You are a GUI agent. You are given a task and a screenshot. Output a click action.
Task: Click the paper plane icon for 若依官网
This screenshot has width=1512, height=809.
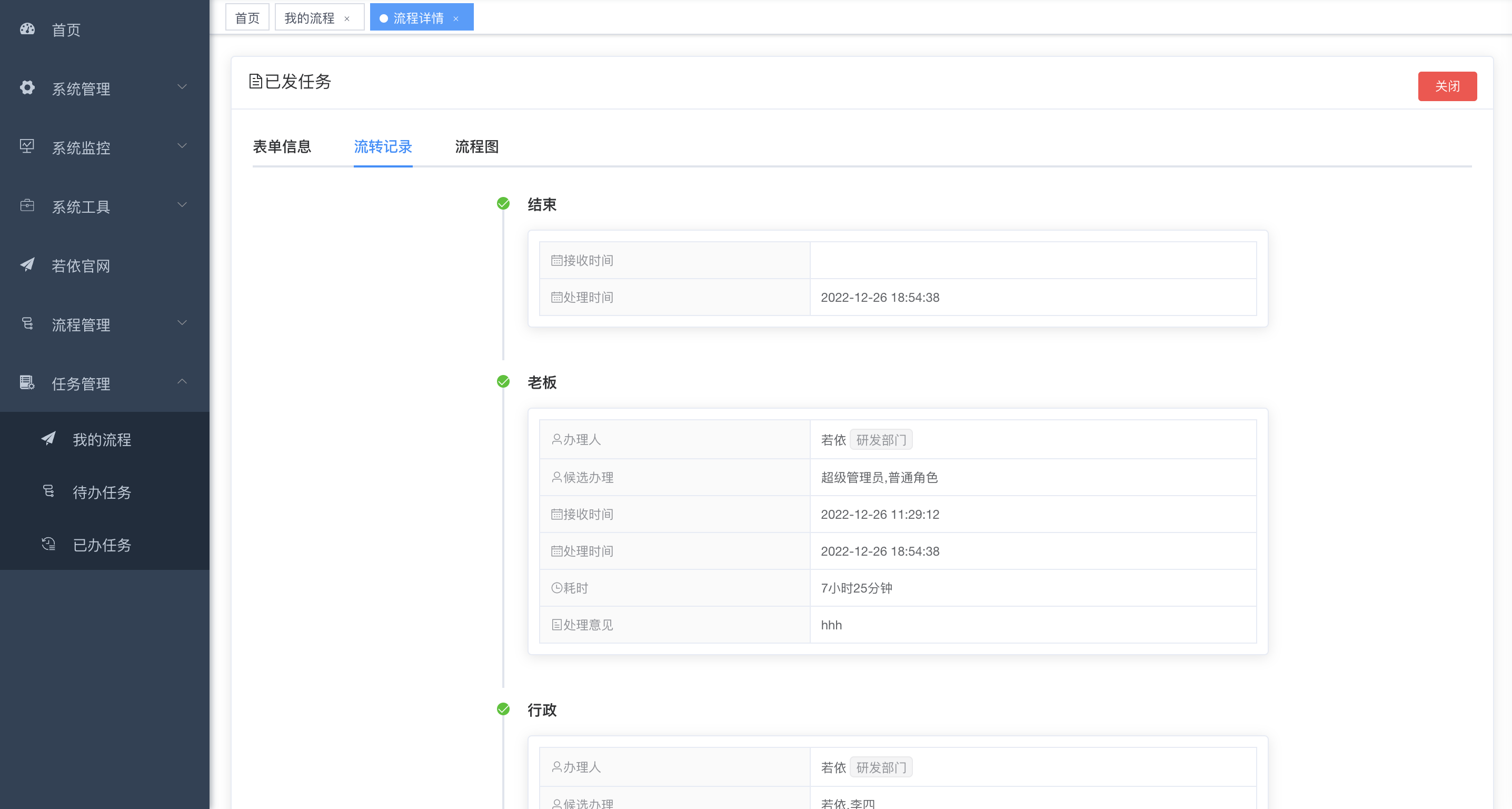[27, 265]
